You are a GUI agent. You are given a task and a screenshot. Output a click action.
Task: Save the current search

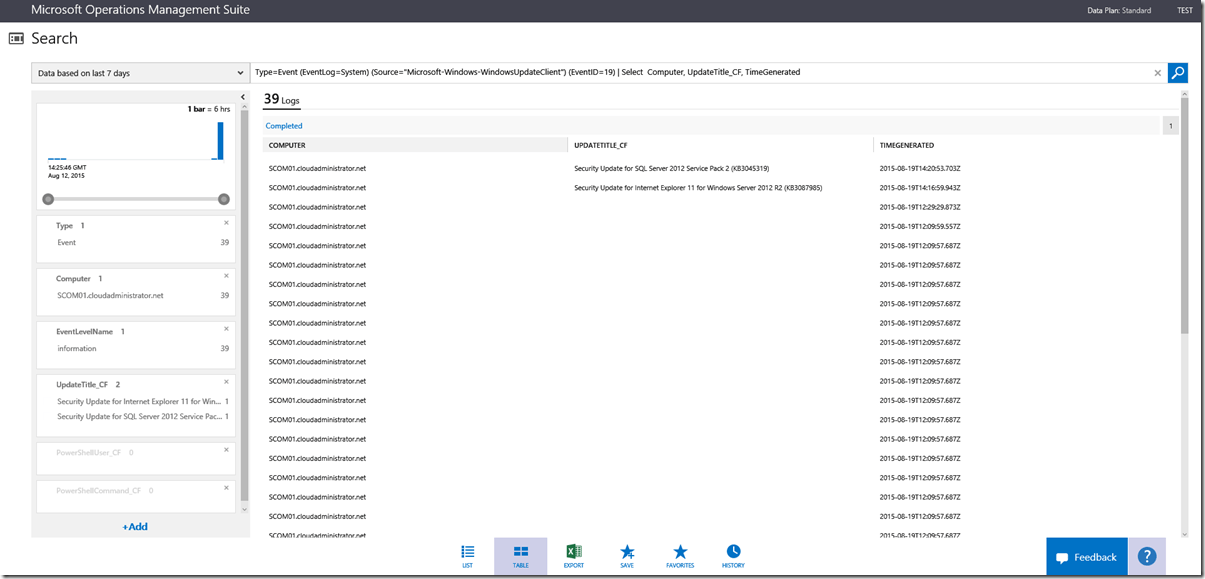627,556
